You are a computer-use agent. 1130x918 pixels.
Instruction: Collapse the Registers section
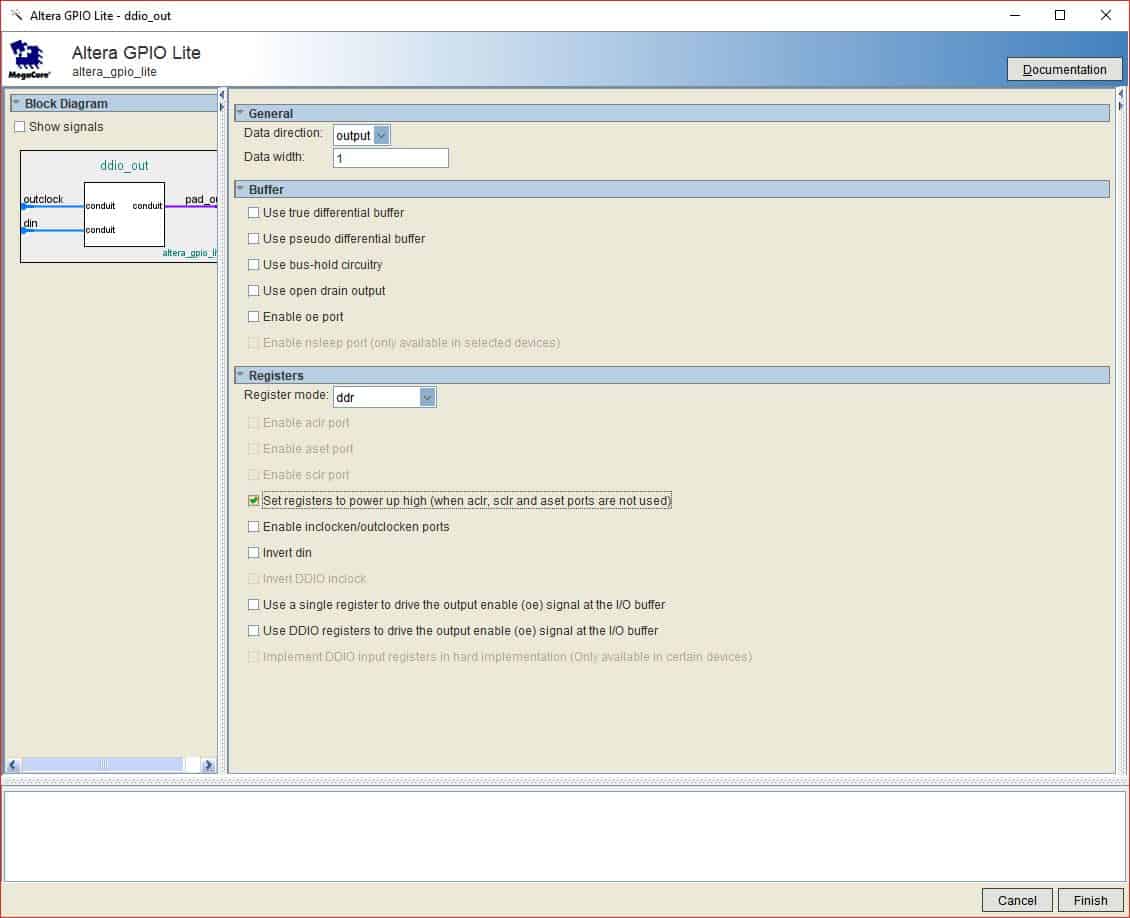[240, 375]
